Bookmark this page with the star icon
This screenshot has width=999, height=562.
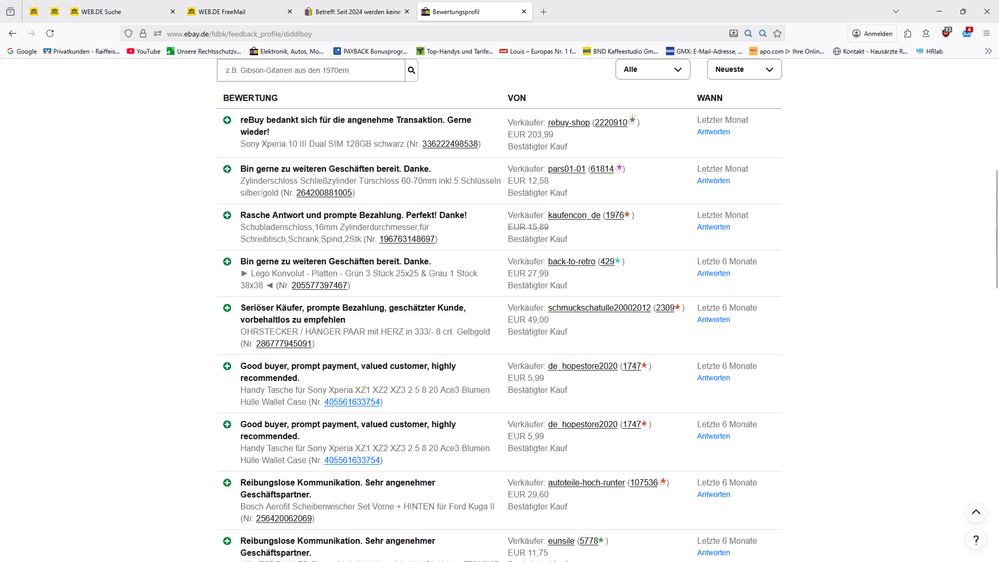coord(777,33)
